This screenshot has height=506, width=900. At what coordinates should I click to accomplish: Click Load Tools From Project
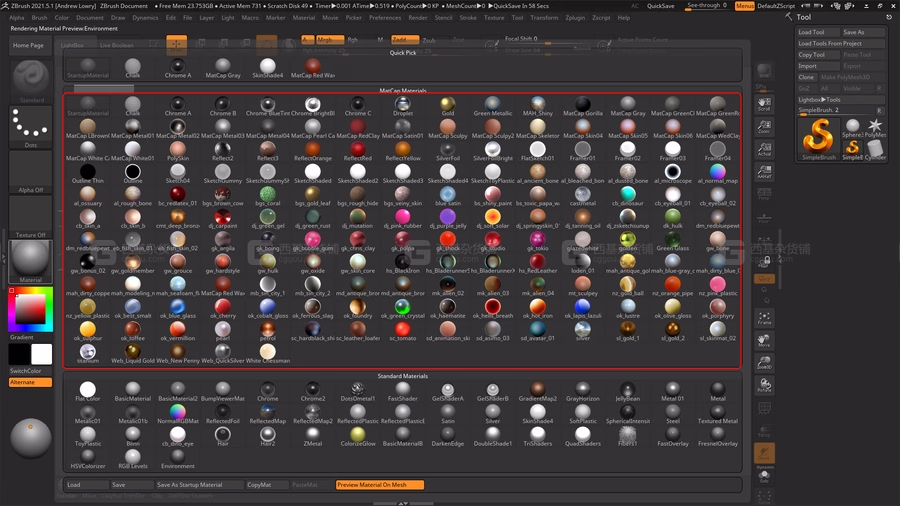click(x=841, y=43)
